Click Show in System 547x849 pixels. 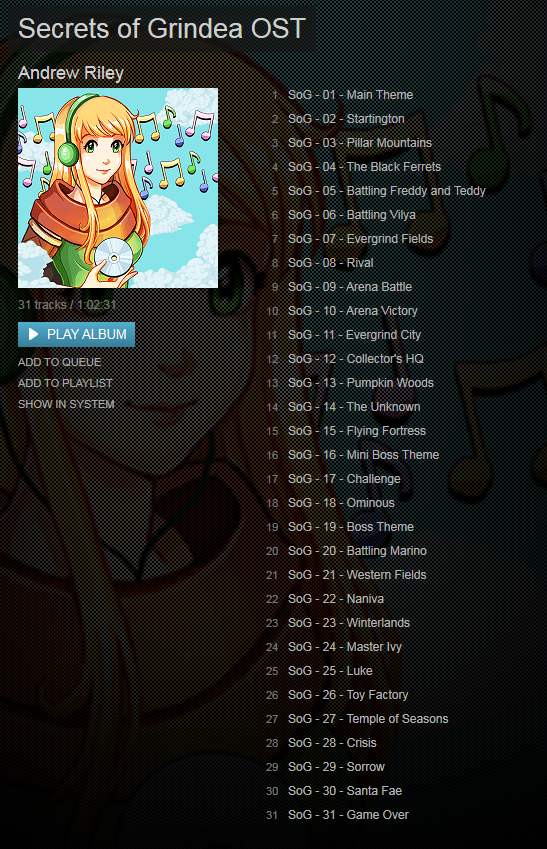66,404
